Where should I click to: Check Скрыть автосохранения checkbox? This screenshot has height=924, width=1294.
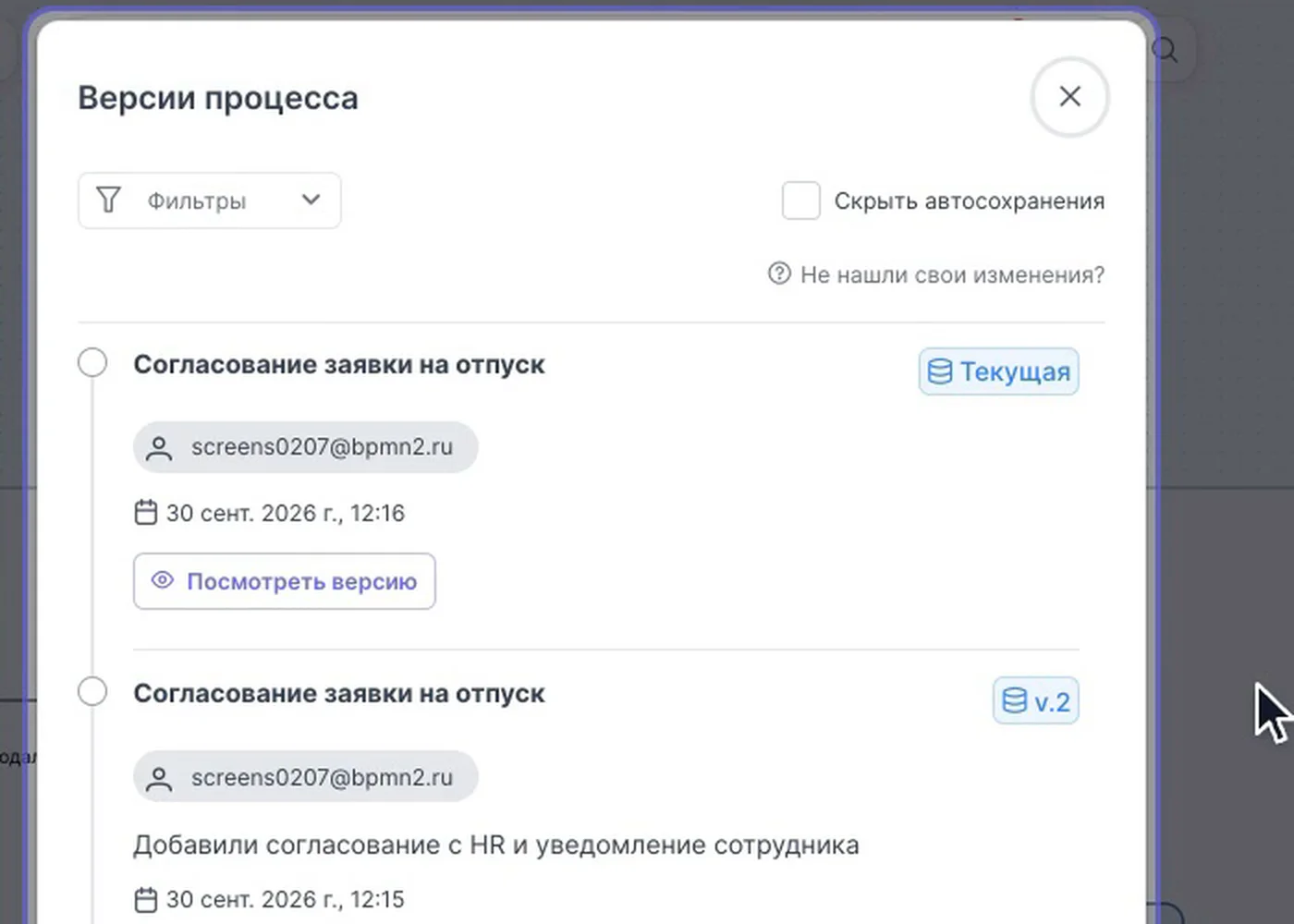point(800,201)
